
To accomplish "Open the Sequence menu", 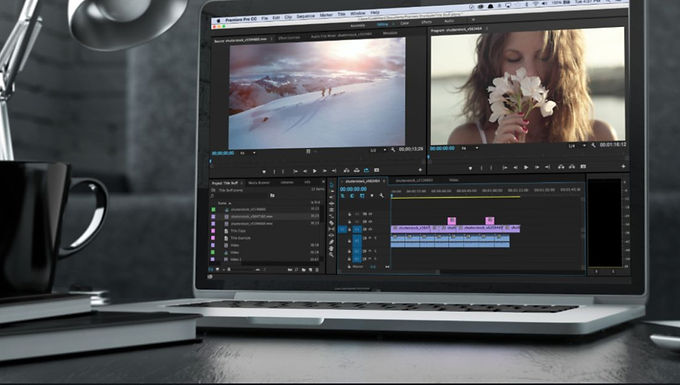I will point(306,16).
